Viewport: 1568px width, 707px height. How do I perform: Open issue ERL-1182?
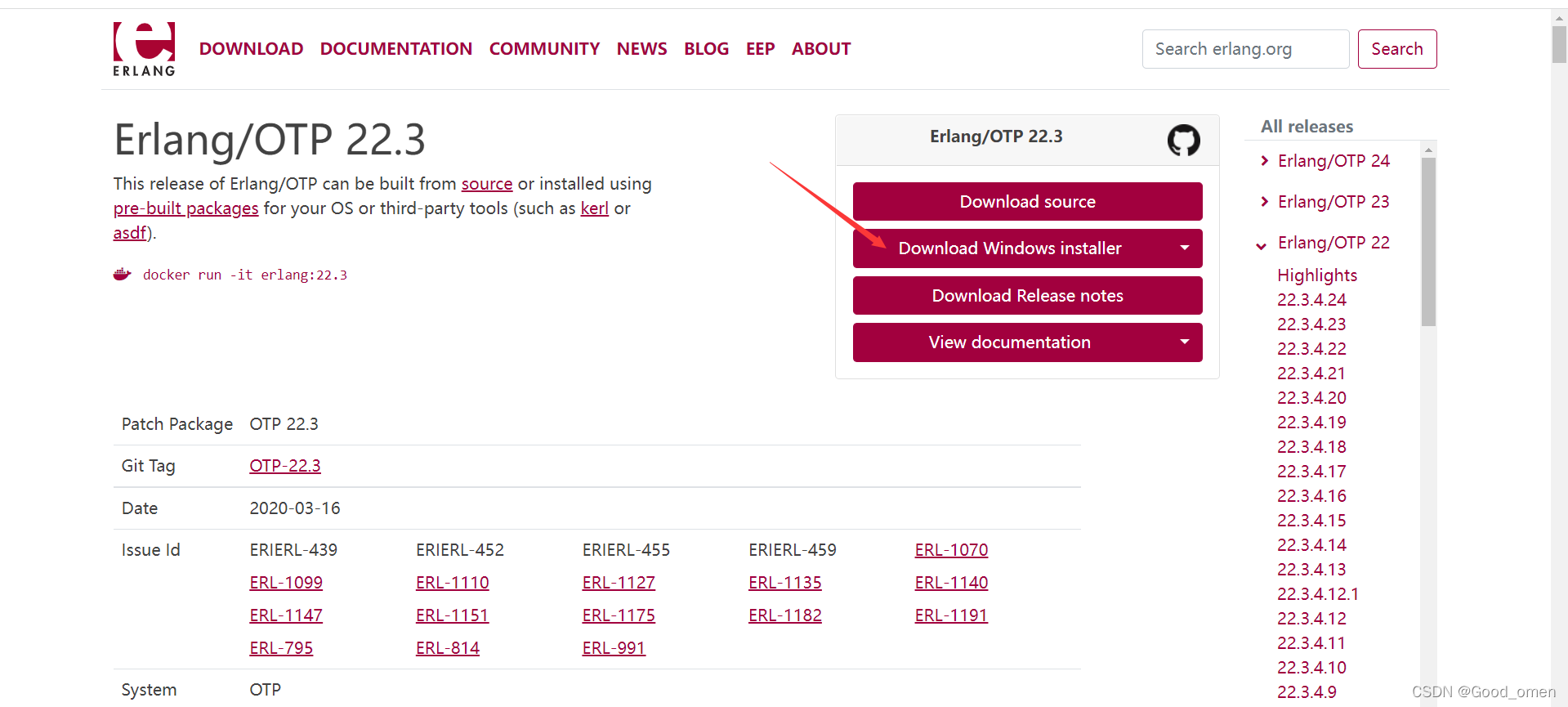point(784,615)
